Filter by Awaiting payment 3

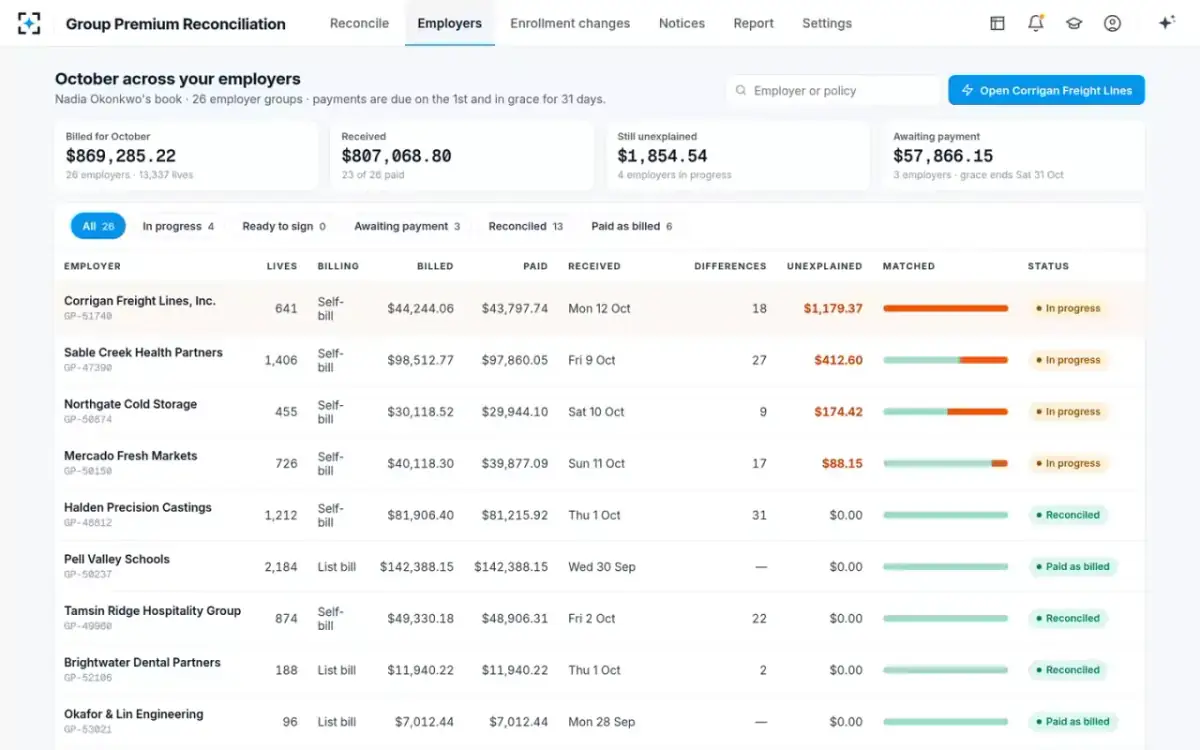coord(407,226)
